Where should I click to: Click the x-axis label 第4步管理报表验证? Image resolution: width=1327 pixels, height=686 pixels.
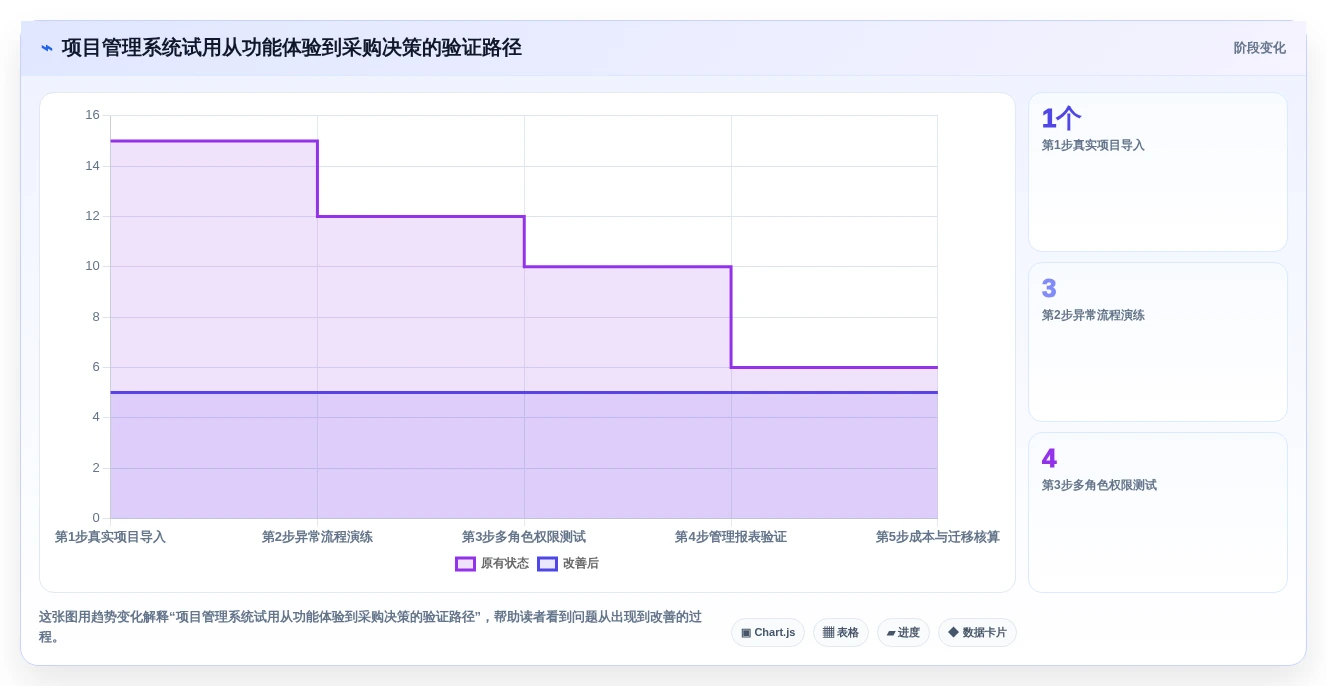(x=731, y=537)
